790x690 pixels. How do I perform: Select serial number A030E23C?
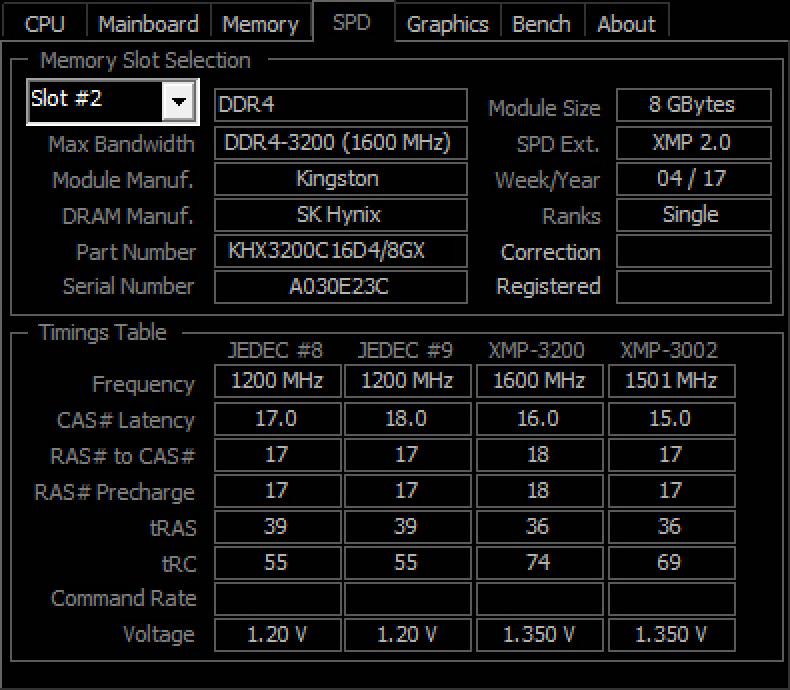(x=341, y=287)
